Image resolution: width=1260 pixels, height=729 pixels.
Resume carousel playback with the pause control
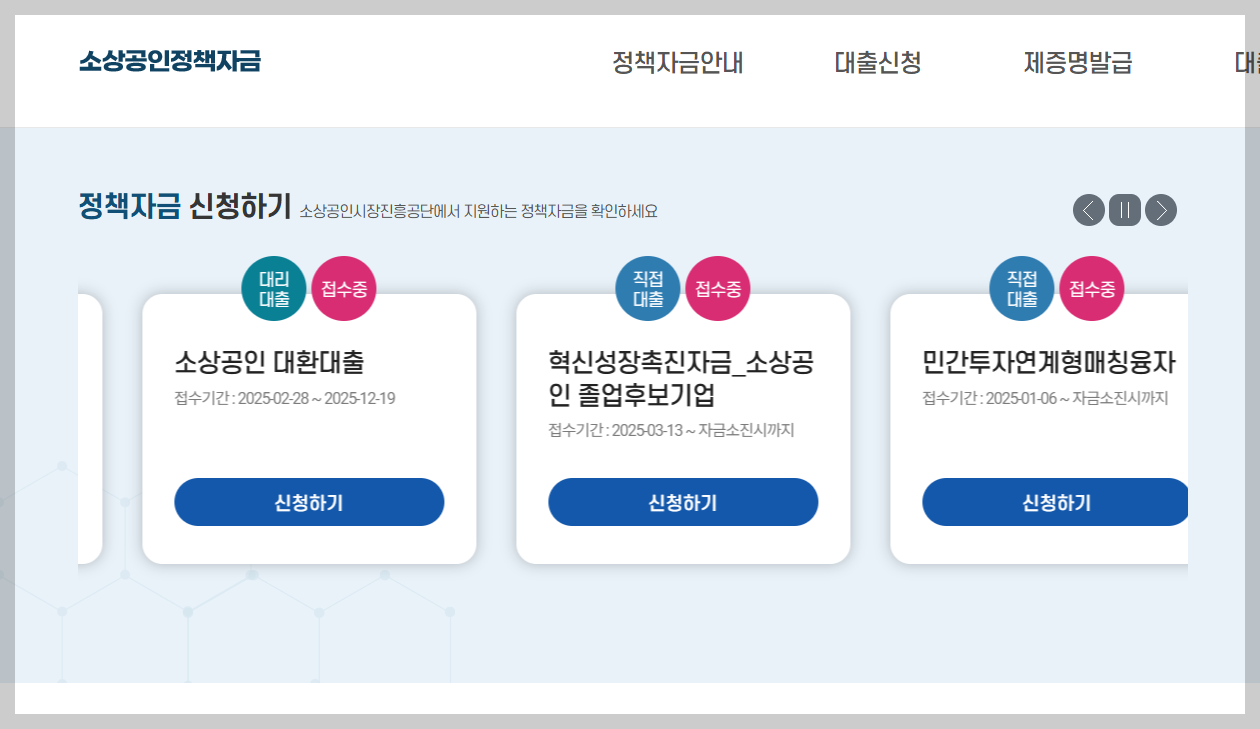pyautogui.click(x=1123, y=210)
